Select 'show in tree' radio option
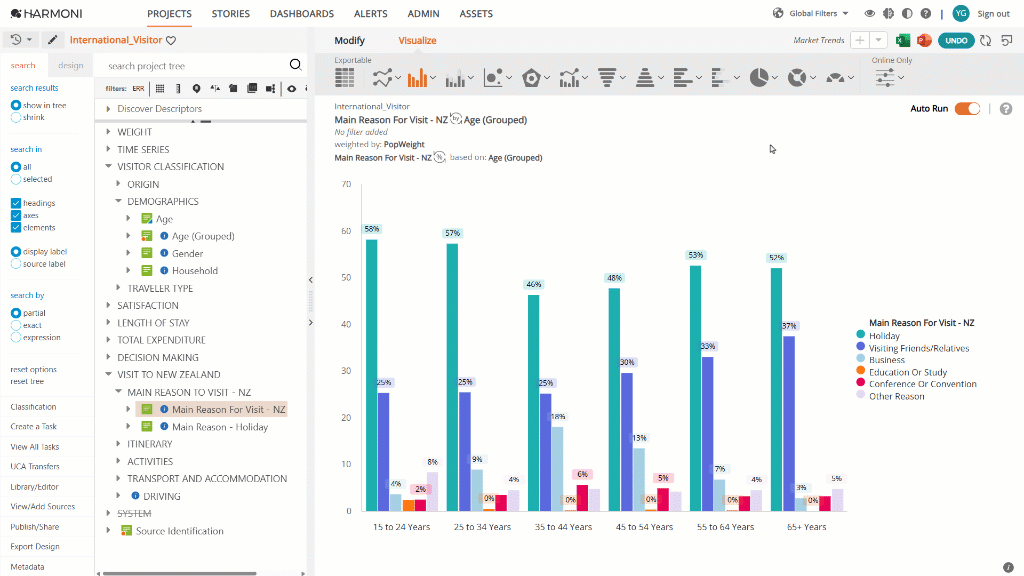Image resolution: width=1024 pixels, height=576 pixels. point(16,105)
